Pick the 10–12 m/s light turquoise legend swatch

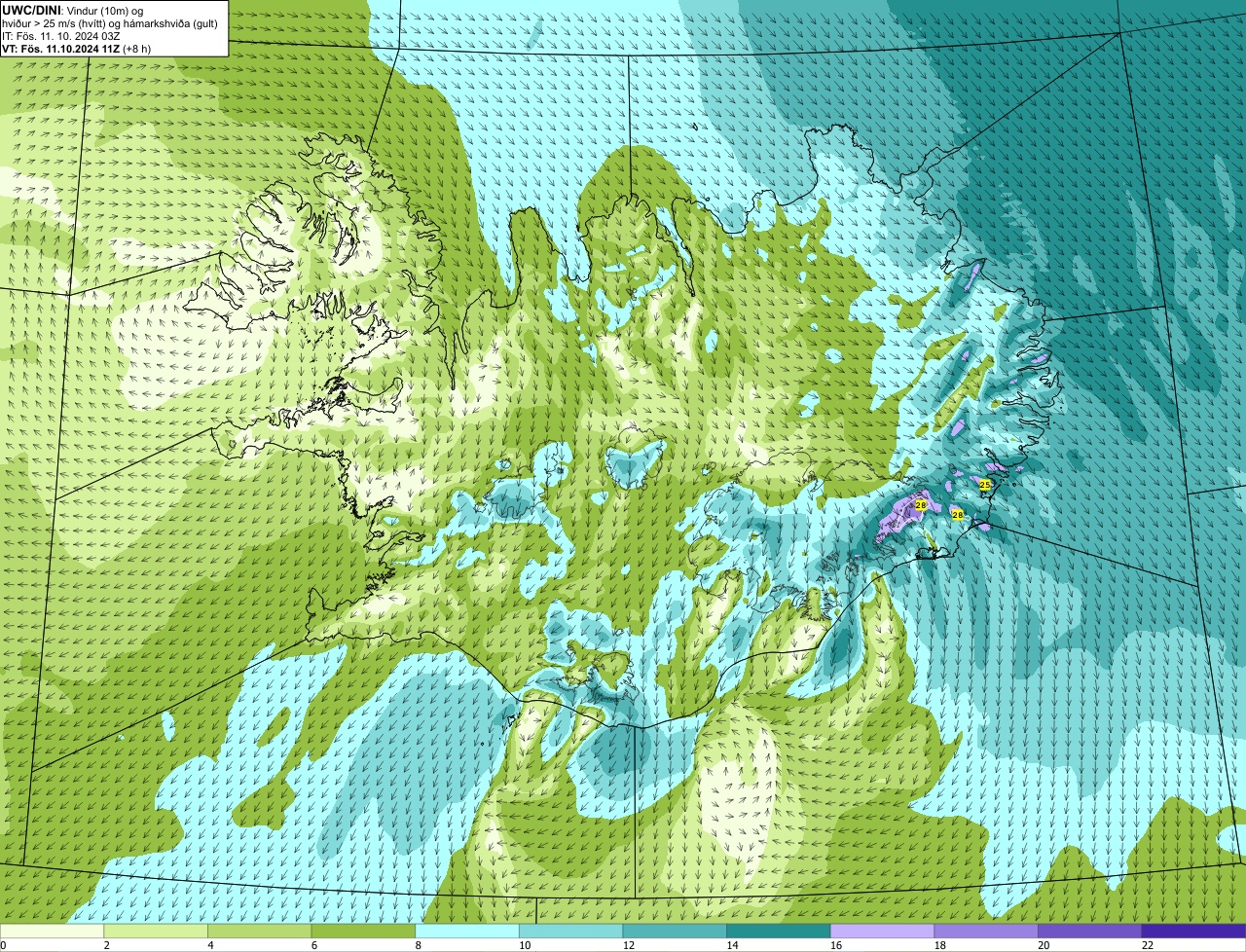[570, 931]
